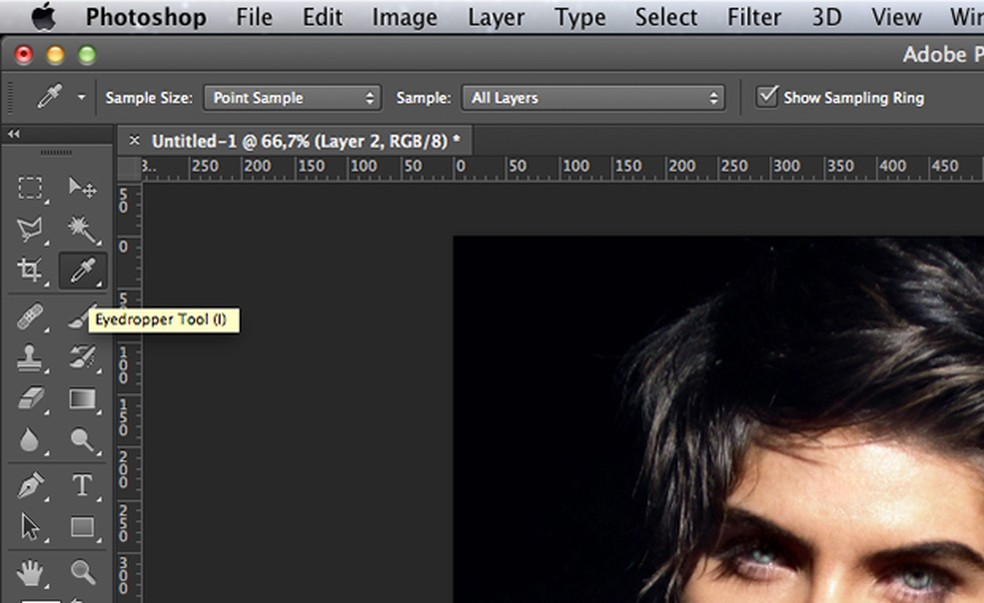Screen dimensions: 984x603
Task: Click the green zoom window button
Action: 87,55
